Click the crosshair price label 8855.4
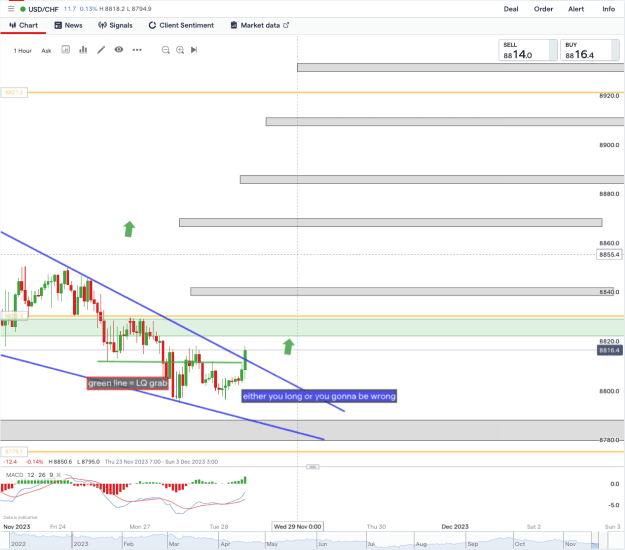This screenshot has width=625, height=550. click(x=609, y=254)
